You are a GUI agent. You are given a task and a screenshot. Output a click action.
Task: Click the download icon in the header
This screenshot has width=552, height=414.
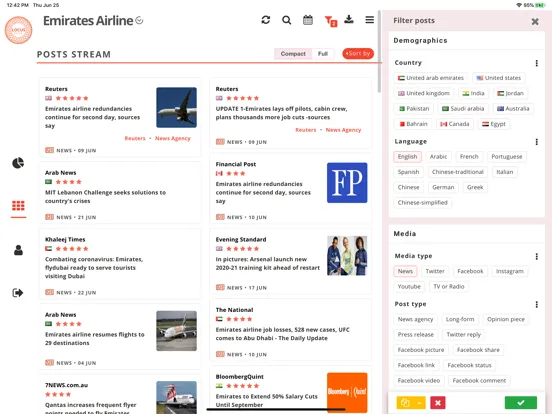click(349, 19)
